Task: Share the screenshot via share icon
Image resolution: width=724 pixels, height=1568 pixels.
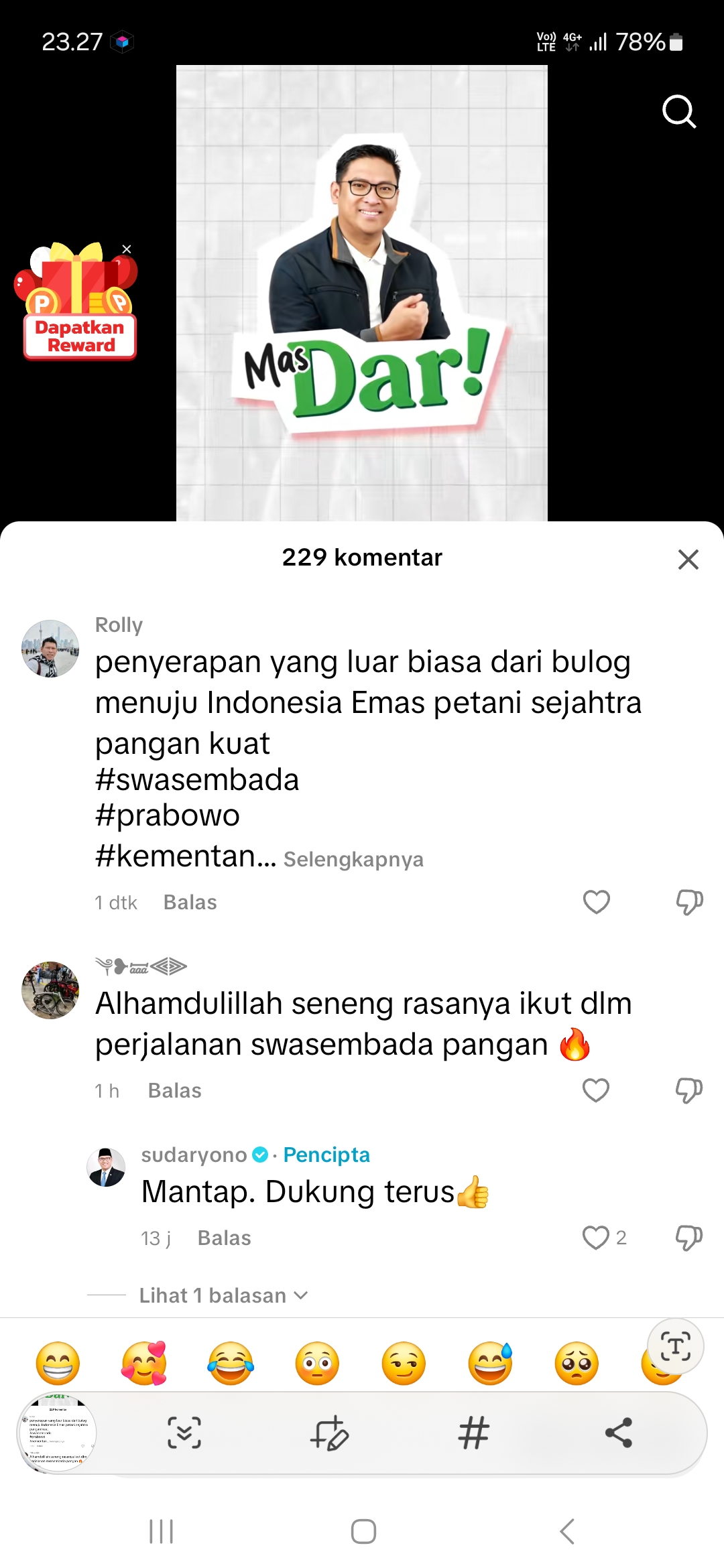Action: pos(618,1433)
